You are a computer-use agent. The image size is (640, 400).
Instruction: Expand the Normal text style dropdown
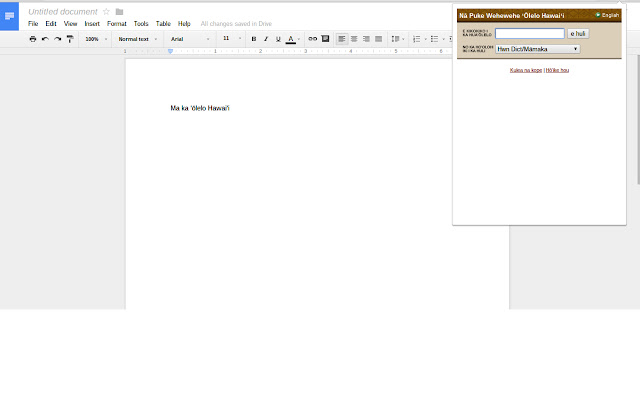click(x=137, y=39)
